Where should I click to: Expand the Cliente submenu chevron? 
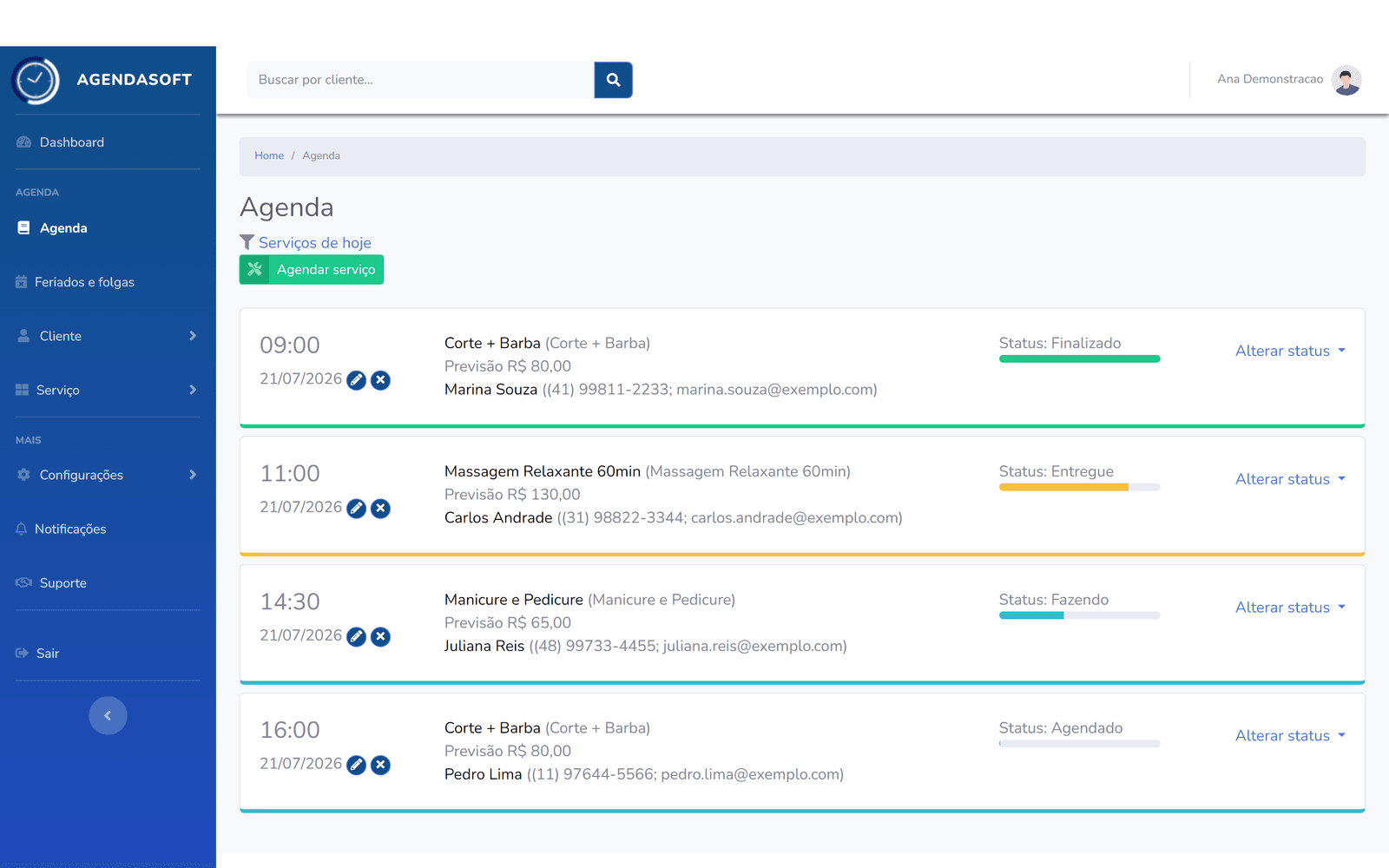click(193, 336)
